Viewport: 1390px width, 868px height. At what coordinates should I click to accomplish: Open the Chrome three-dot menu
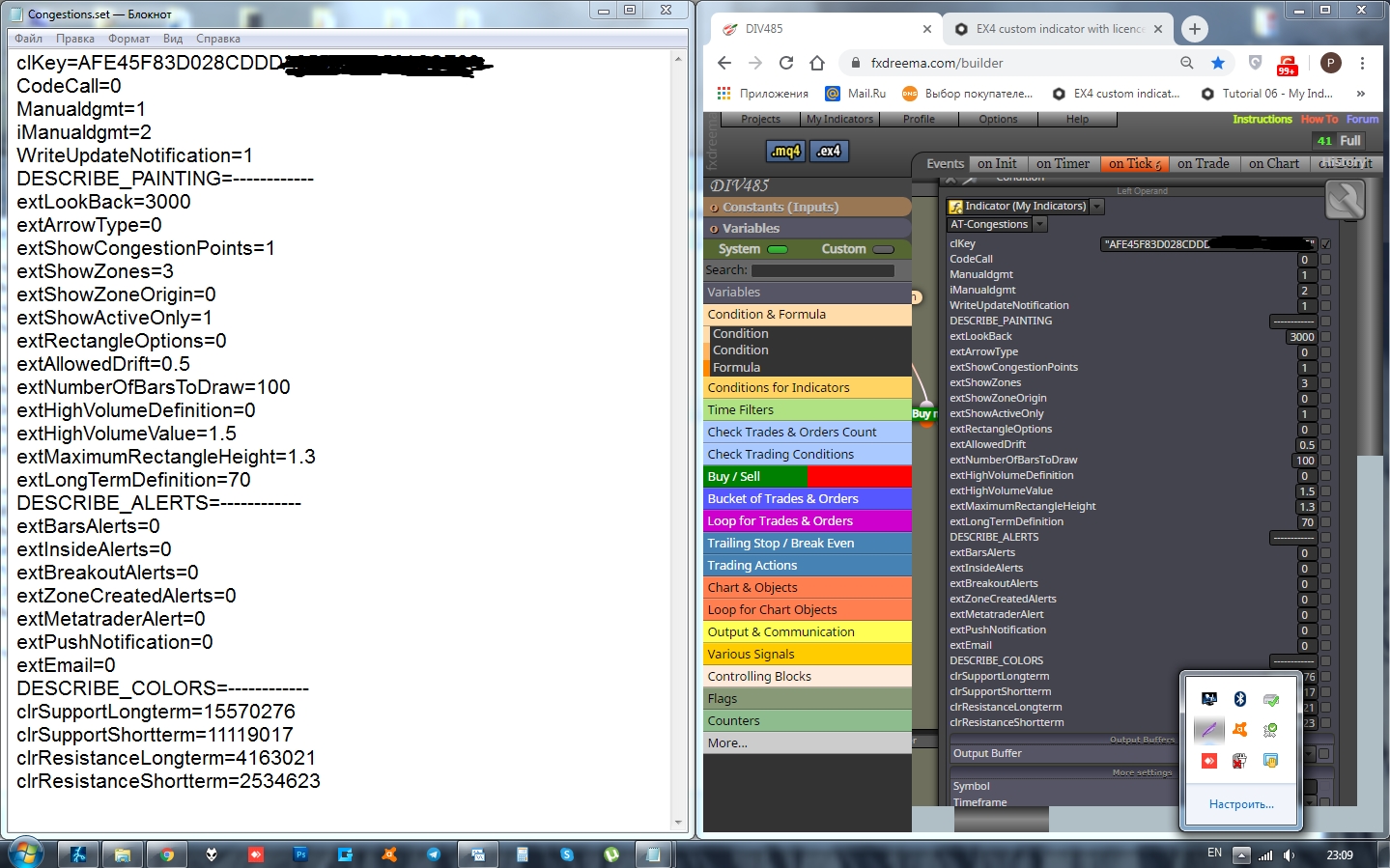click(x=1362, y=63)
